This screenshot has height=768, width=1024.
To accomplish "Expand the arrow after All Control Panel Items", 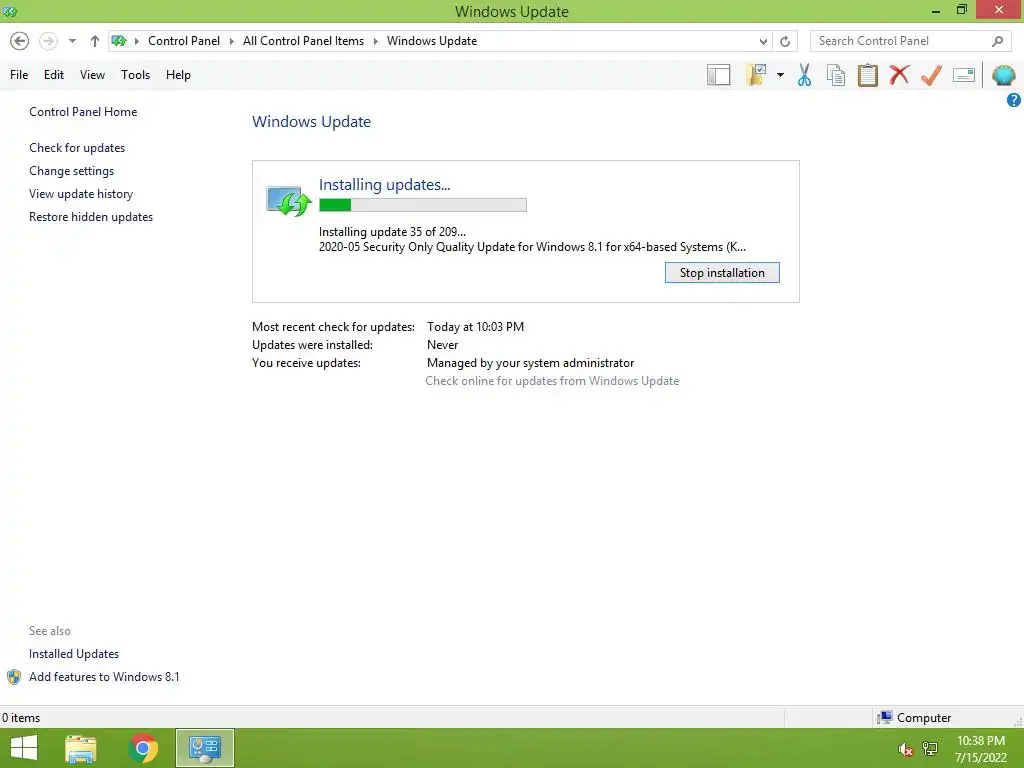I will click(376, 41).
